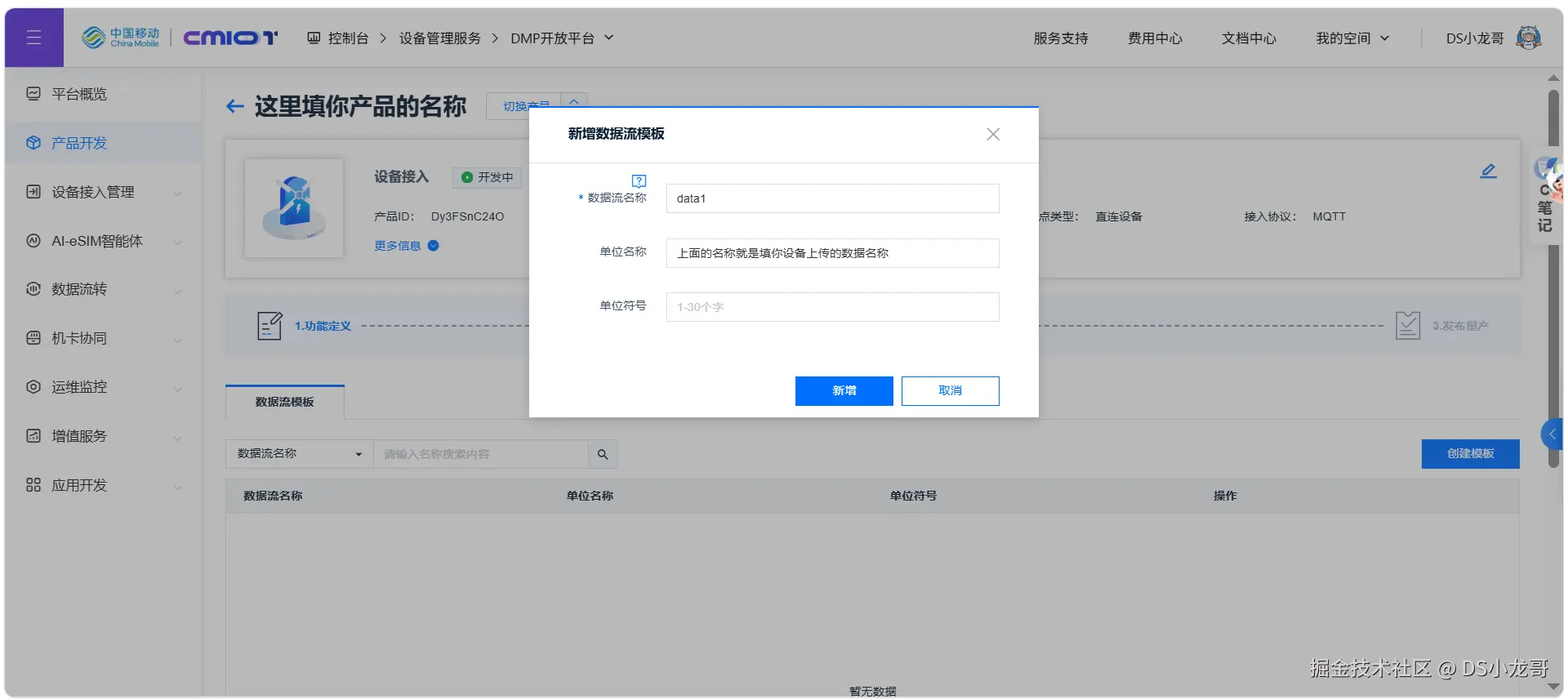Close the 新增数据流模板 dialog

(993, 134)
